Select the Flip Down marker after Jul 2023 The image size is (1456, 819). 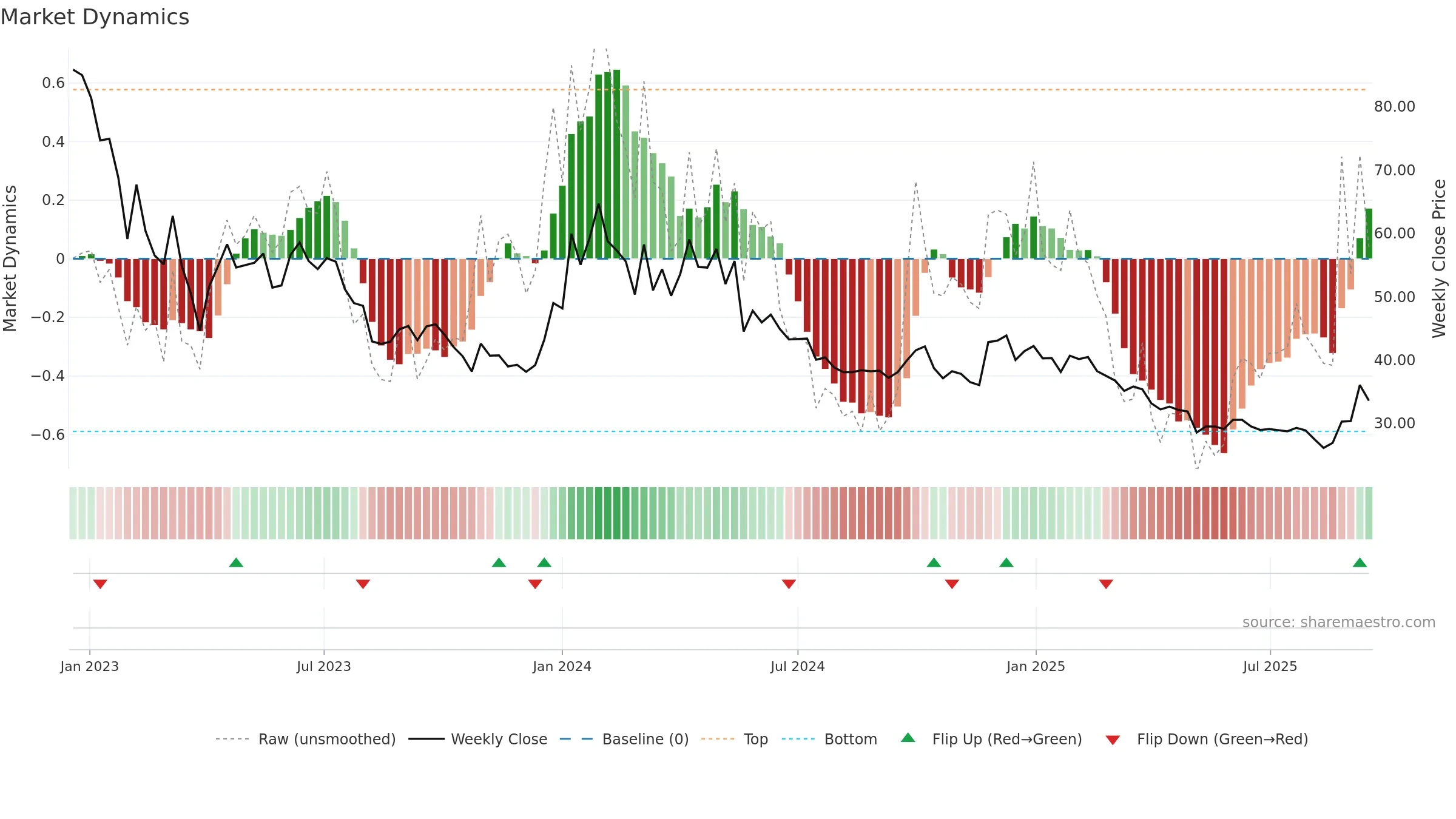pos(363,584)
